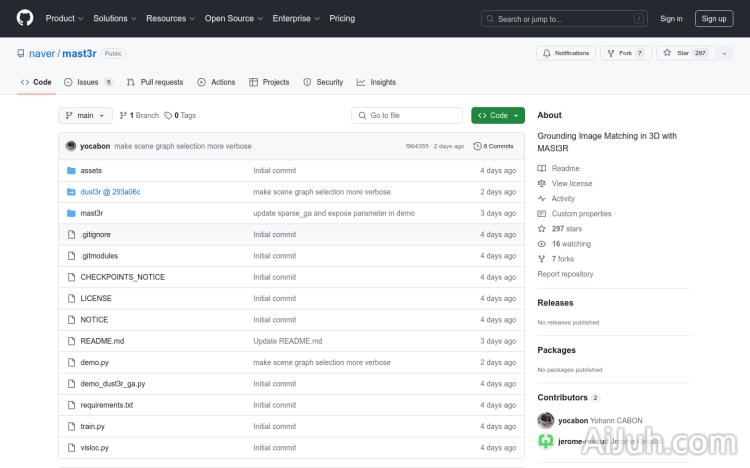Image resolution: width=750 pixels, height=468 pixels.
Task: Expand the main branch selector
Action: coord(86,116)
